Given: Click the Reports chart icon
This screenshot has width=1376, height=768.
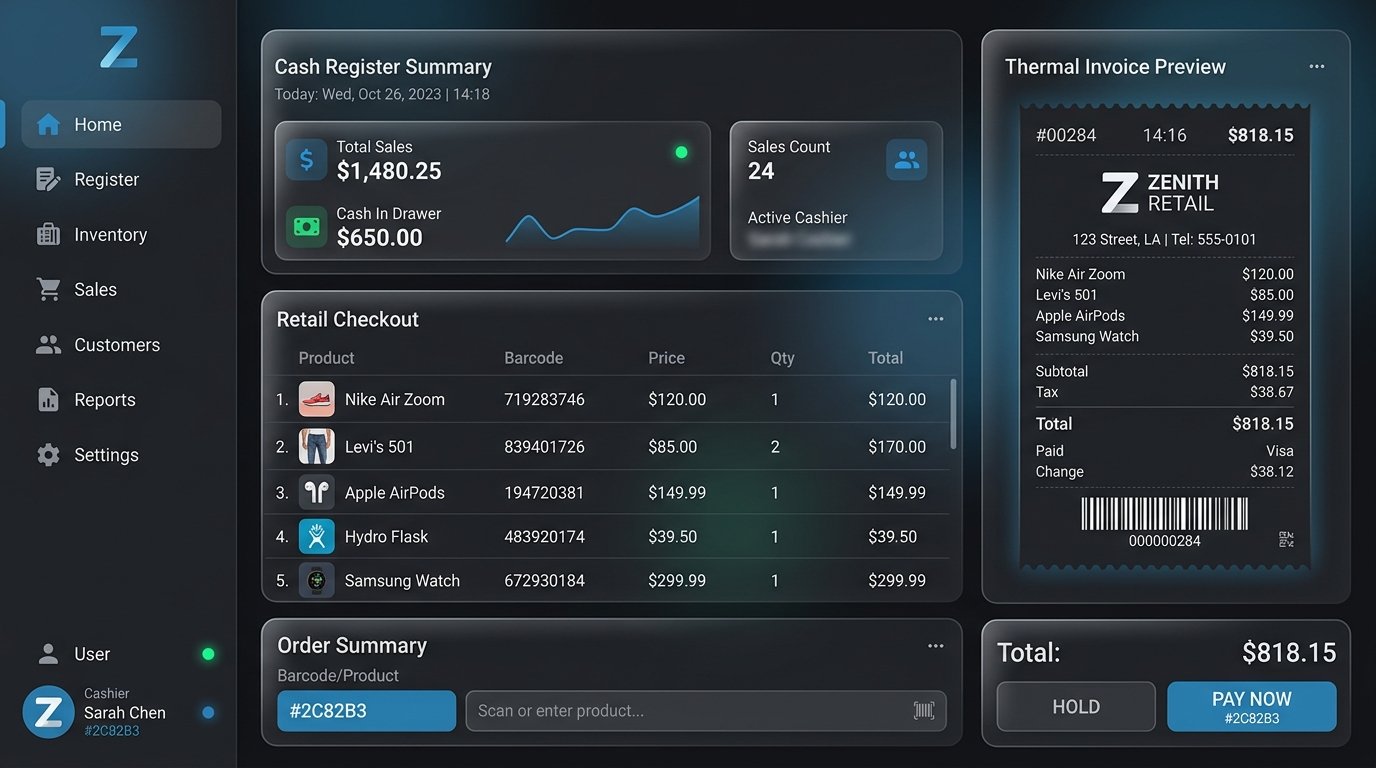Looking at the screenshot, I should coord(48,399).
